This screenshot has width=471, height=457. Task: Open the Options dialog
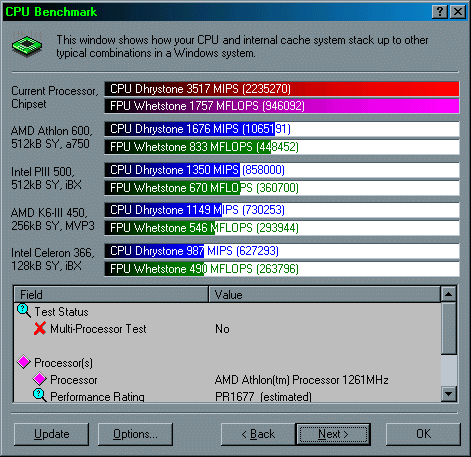[135, 434]
